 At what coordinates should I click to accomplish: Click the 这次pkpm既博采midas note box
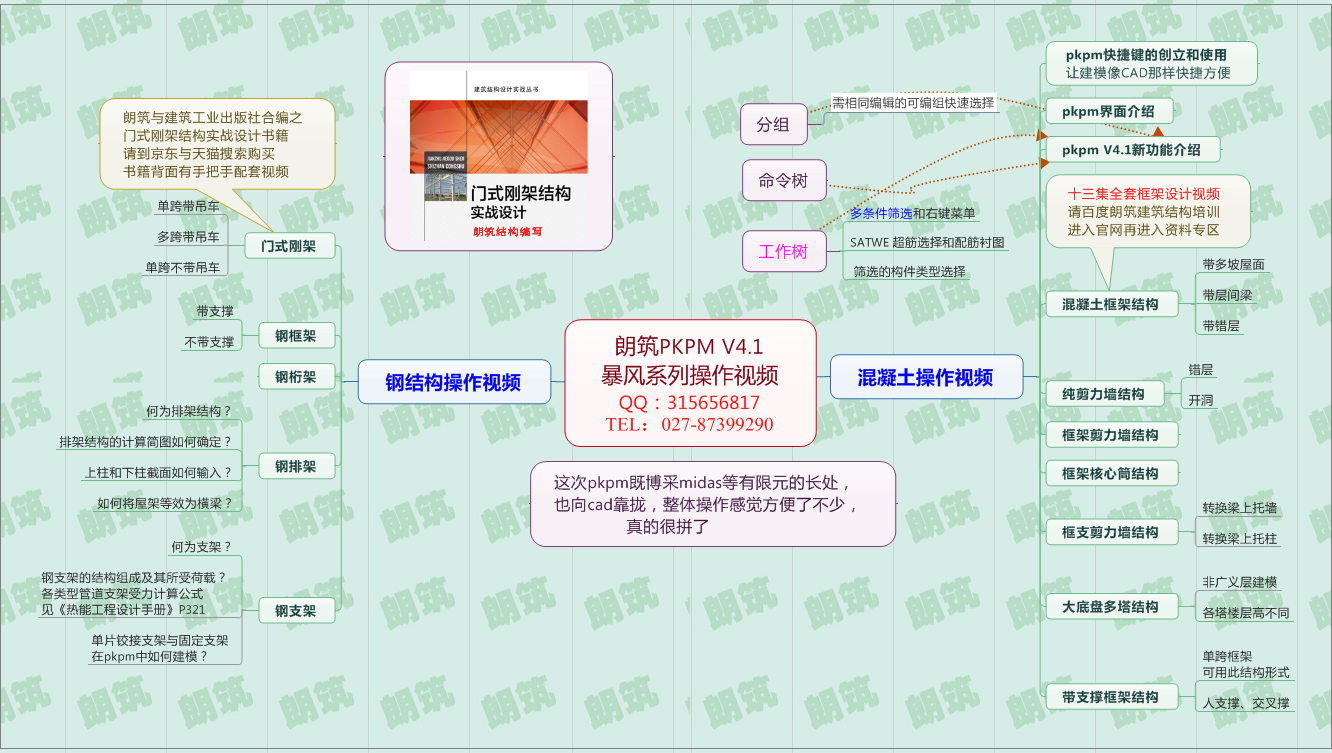[713, 503]
